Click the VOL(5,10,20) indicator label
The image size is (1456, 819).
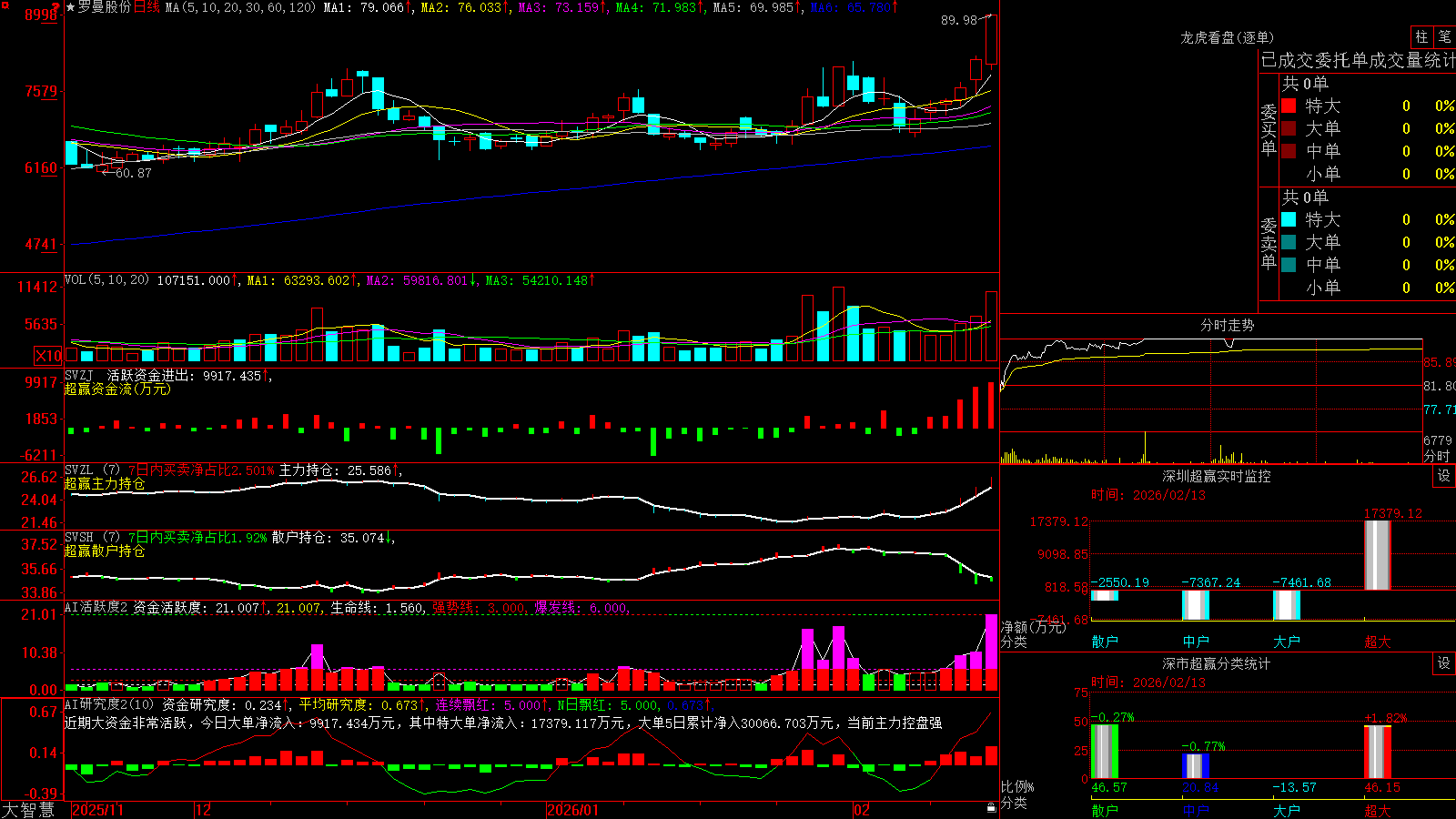coord(106,280)
